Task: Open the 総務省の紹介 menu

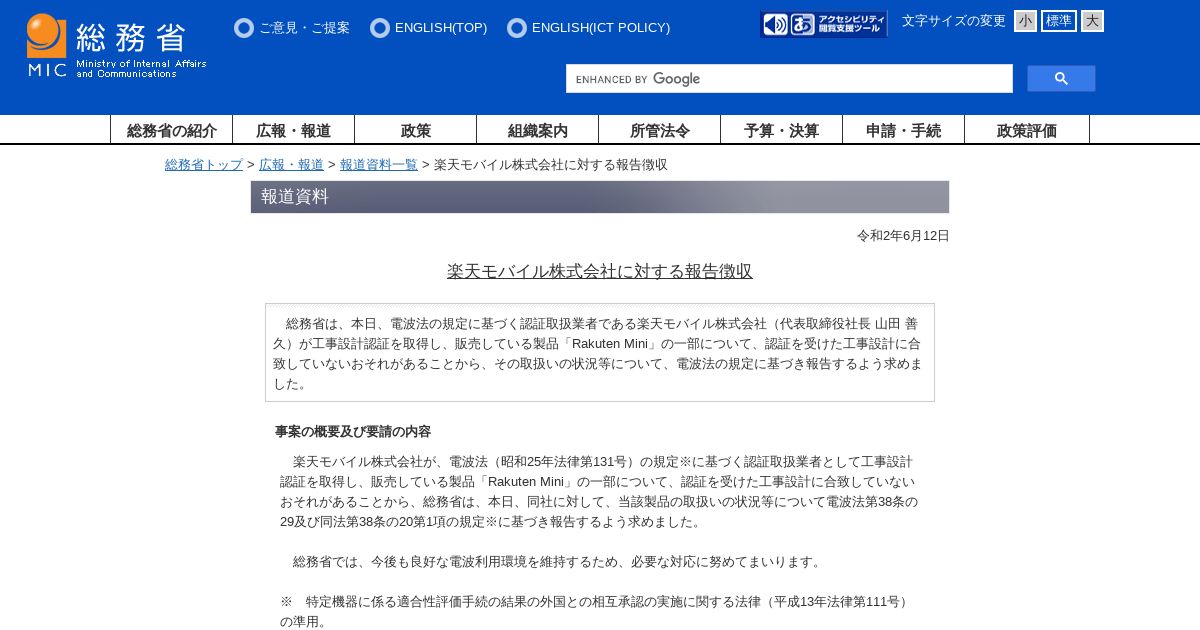Action: (172, 130)
